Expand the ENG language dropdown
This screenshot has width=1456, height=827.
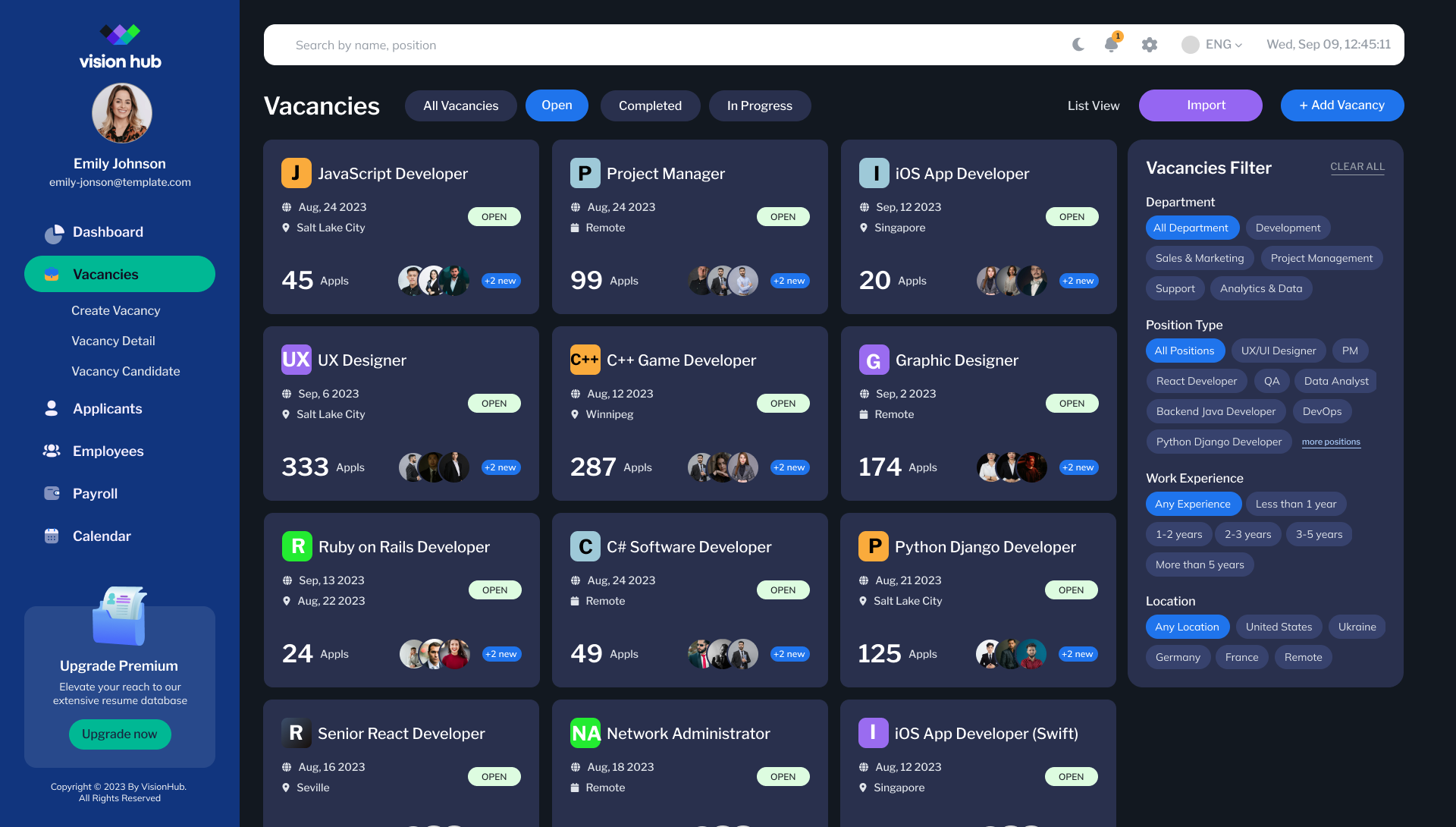1212,45
